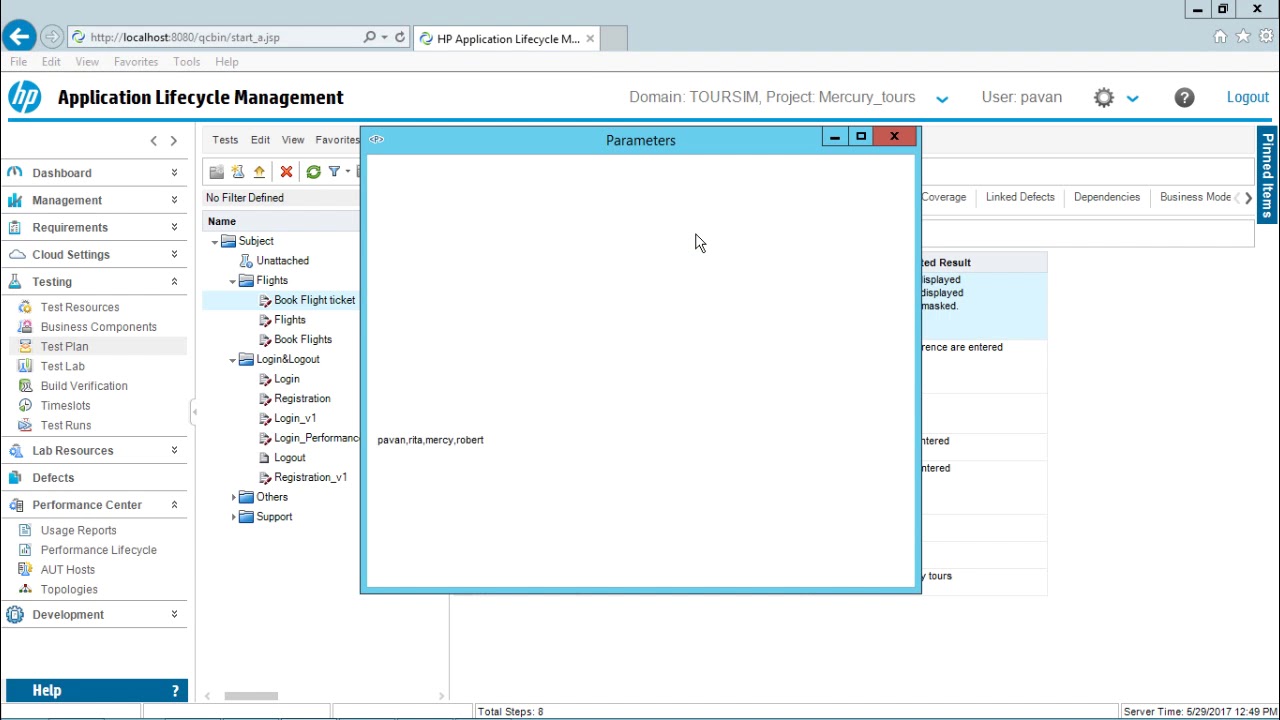Open AUT Hosts item
The image size is (1280, 720).
click(67, 570)
